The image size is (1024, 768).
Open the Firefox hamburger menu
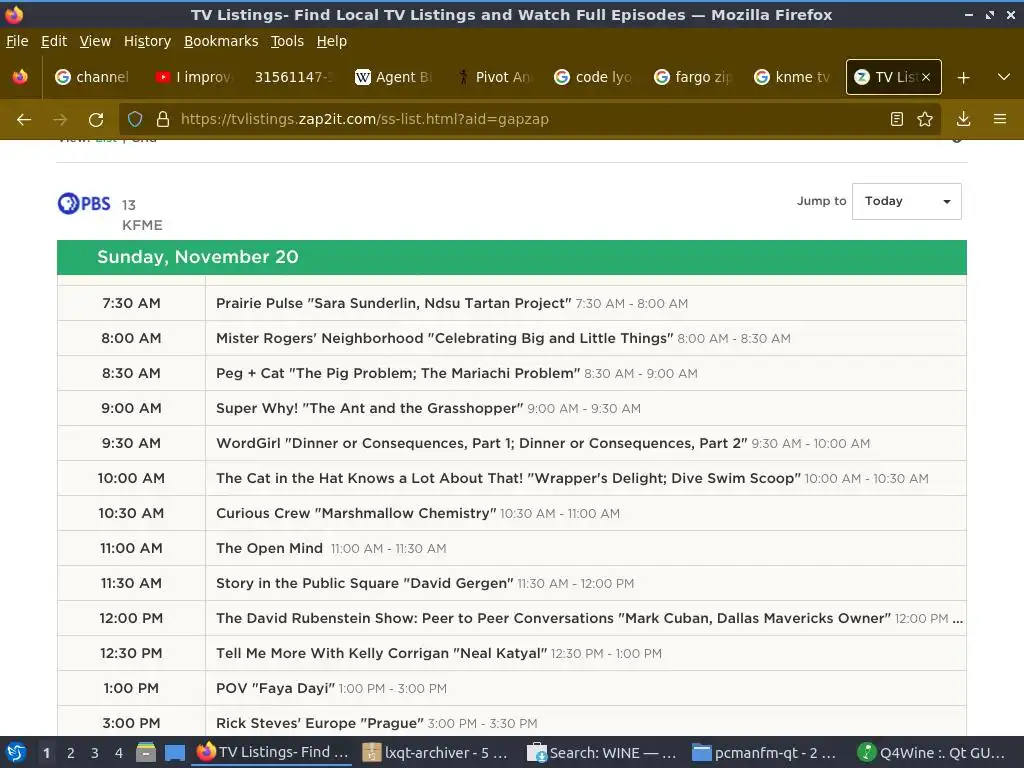click(1000, 120)
